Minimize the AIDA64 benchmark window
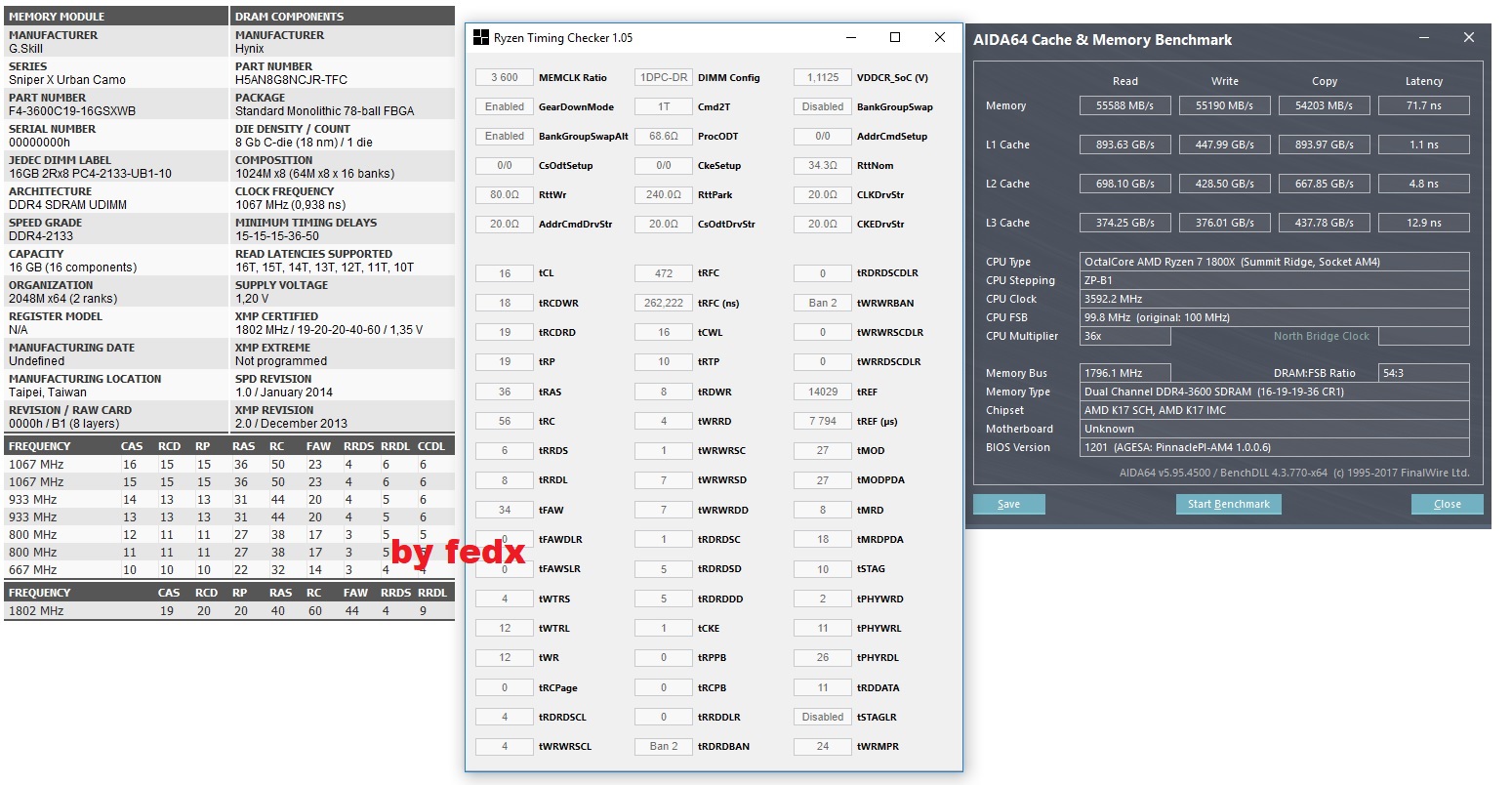 1423,38
